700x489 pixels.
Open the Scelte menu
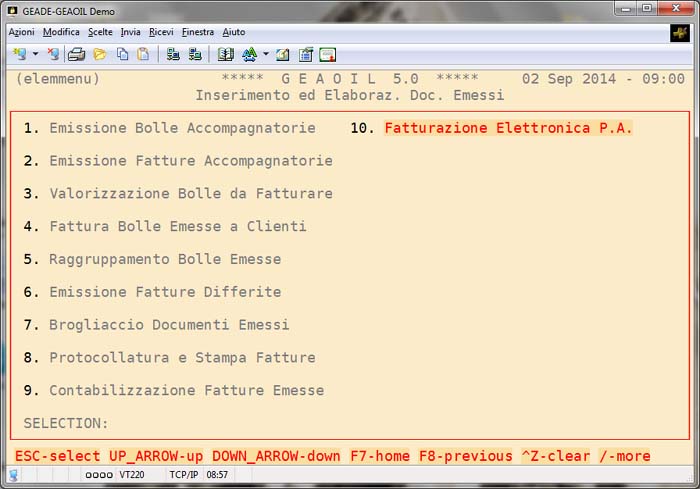click(x=100, y=32)
